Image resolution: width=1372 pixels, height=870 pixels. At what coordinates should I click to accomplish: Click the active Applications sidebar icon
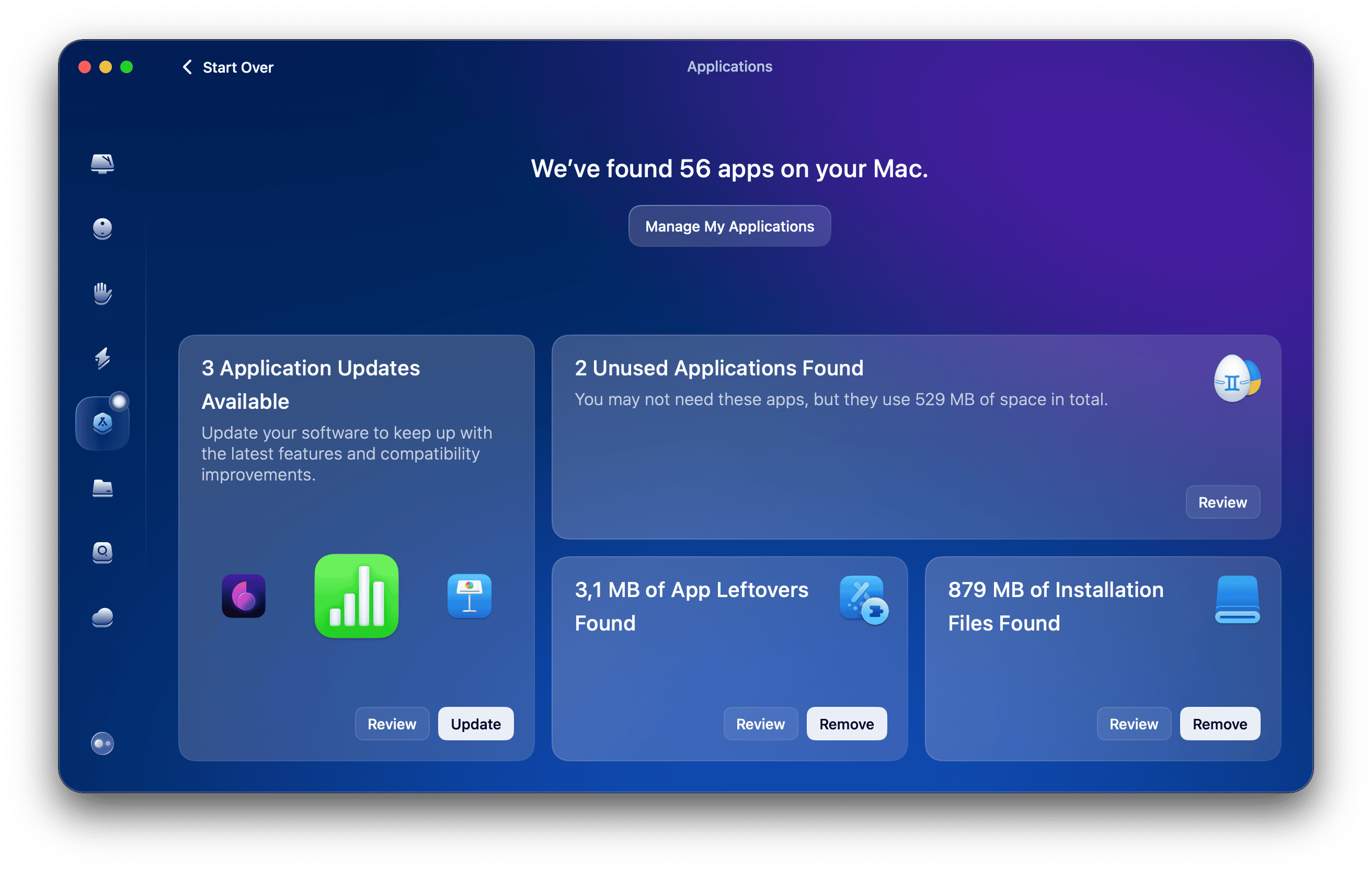point(102,423)
